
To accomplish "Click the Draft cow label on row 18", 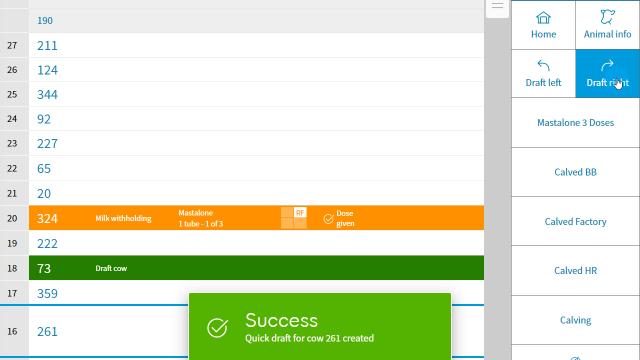I will pyautogui.click(x=111, y=268).
